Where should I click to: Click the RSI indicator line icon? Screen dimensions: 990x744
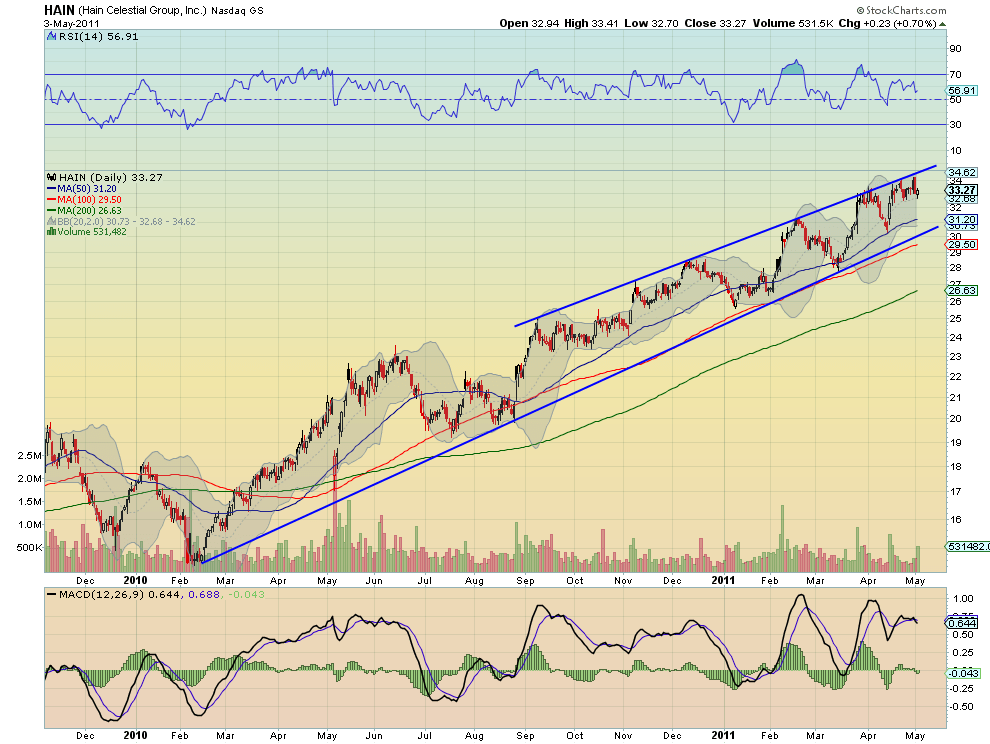pos(52,37)
